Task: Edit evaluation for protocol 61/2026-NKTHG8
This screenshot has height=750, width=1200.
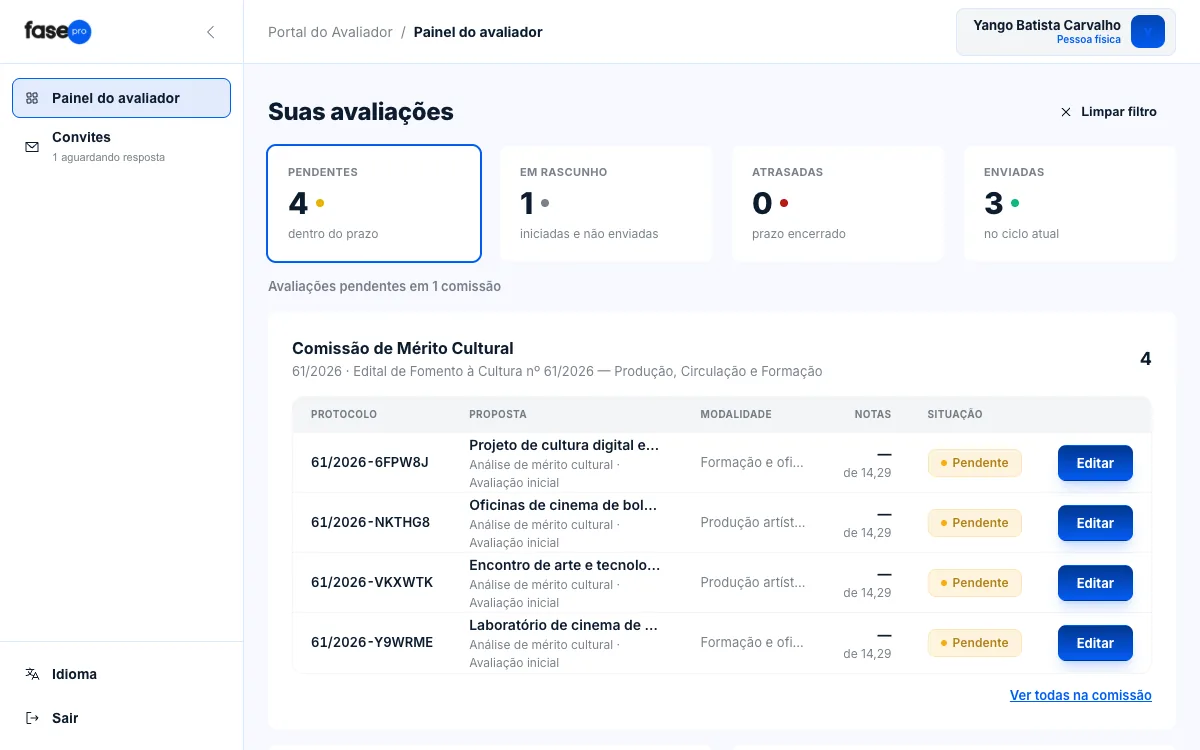Action: (x=1095, y=523)
